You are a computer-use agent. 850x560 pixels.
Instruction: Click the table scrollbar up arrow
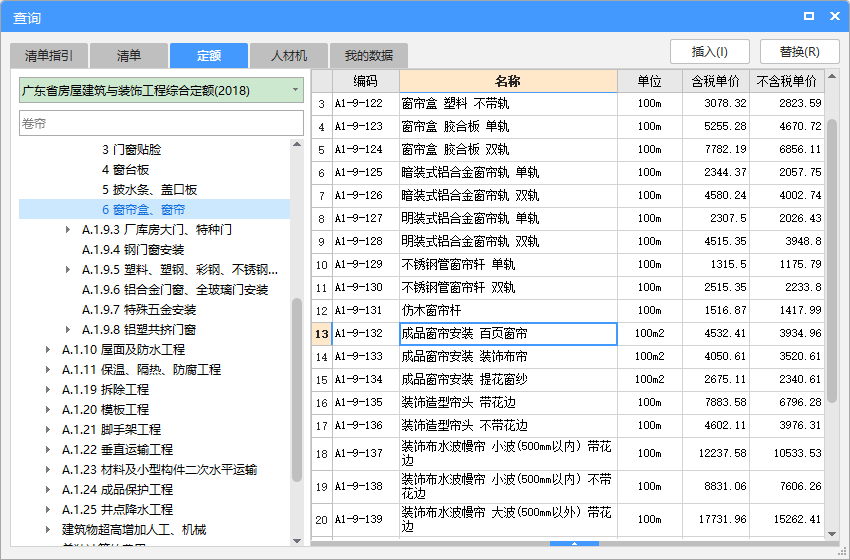(832, 76)
